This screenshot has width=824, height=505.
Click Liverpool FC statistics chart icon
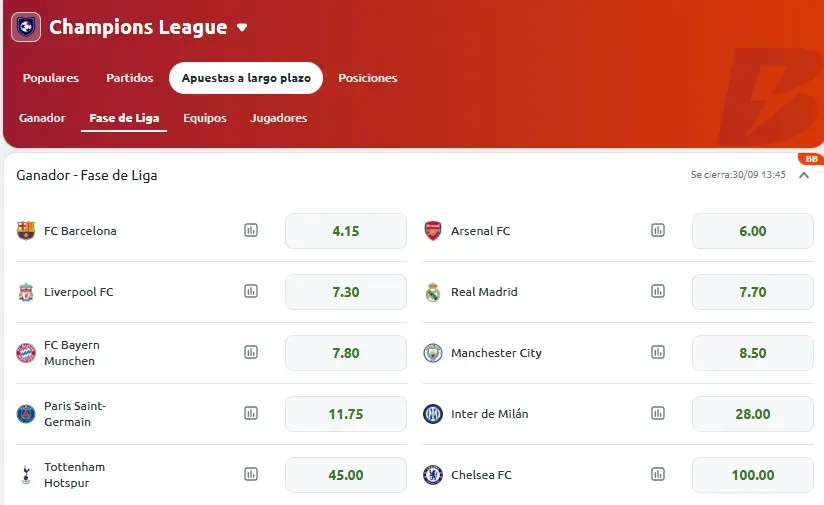251,291
